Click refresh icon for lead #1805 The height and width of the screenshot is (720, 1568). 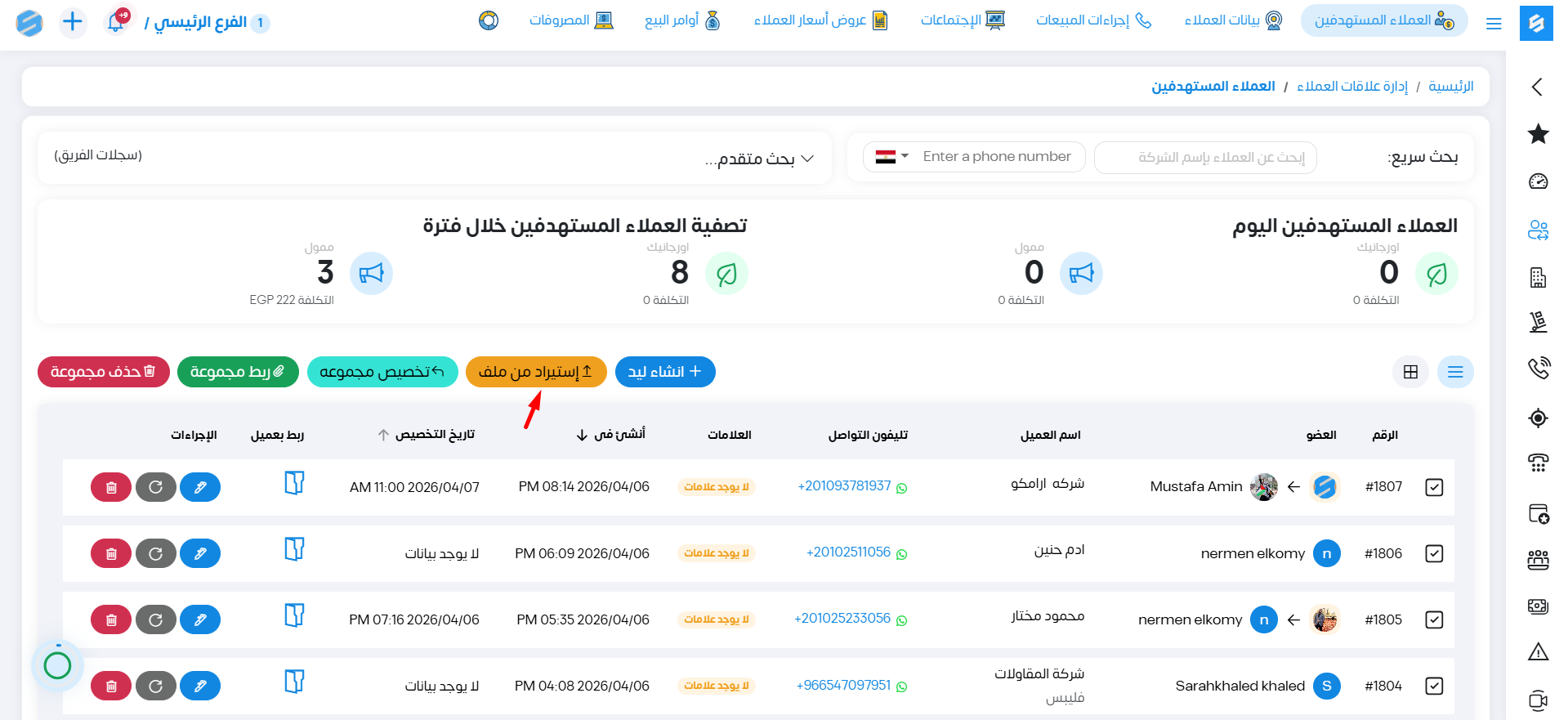155,619
